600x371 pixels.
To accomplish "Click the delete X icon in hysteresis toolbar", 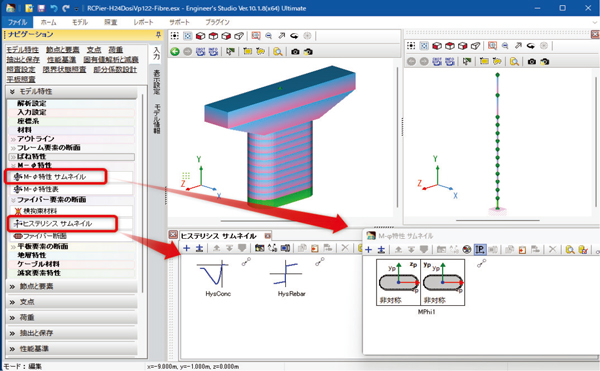I will tap(345, 248).
